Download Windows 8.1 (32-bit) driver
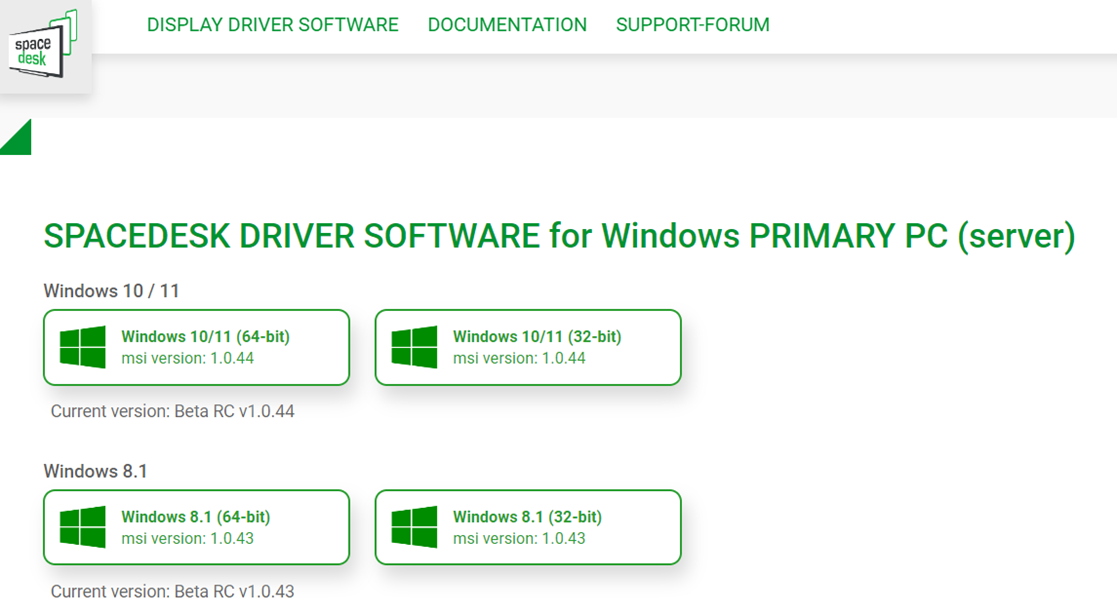Screen dimensions: 1117x615 [528, 527]
